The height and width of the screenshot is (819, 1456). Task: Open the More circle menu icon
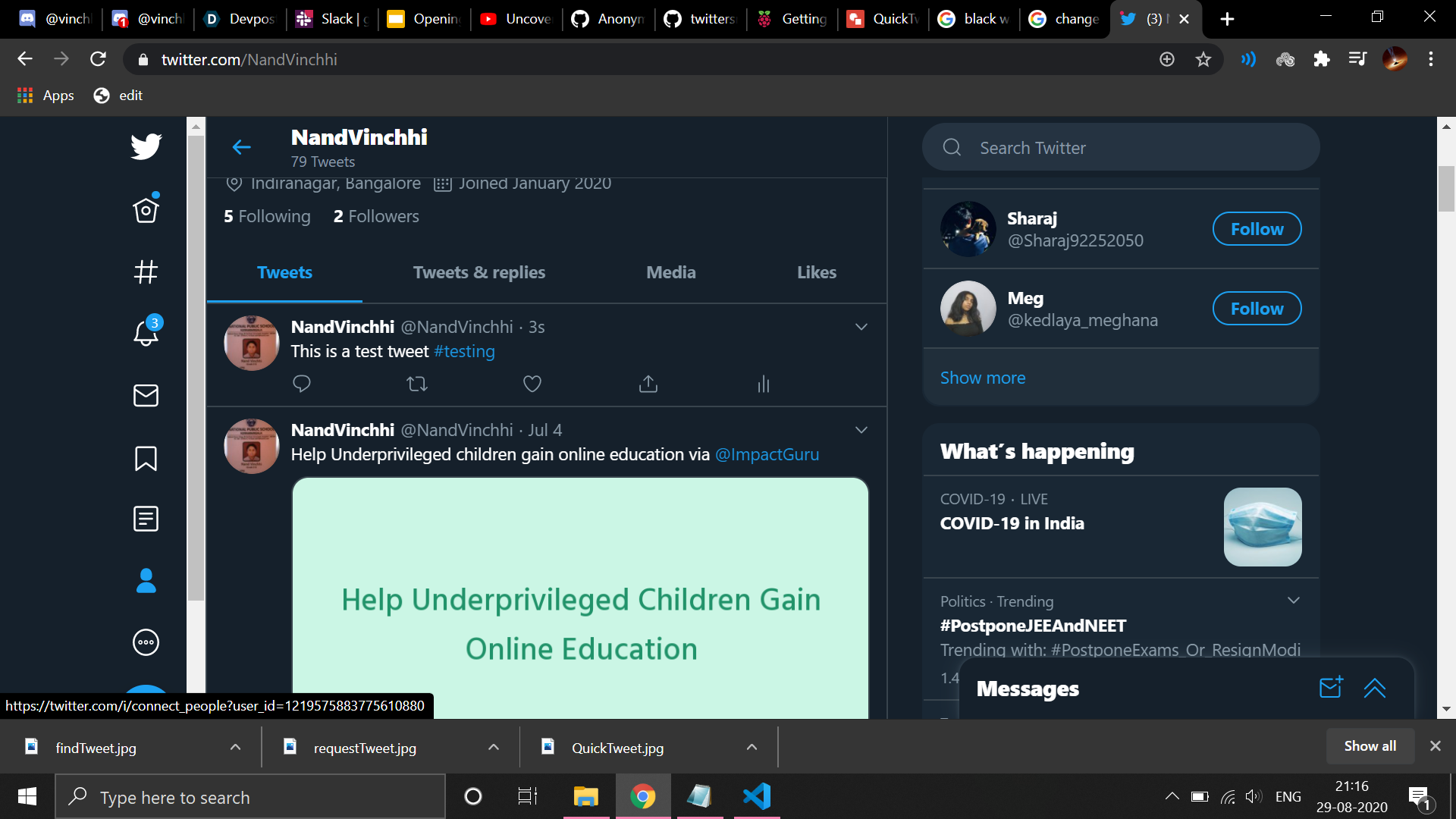point(146,642)
